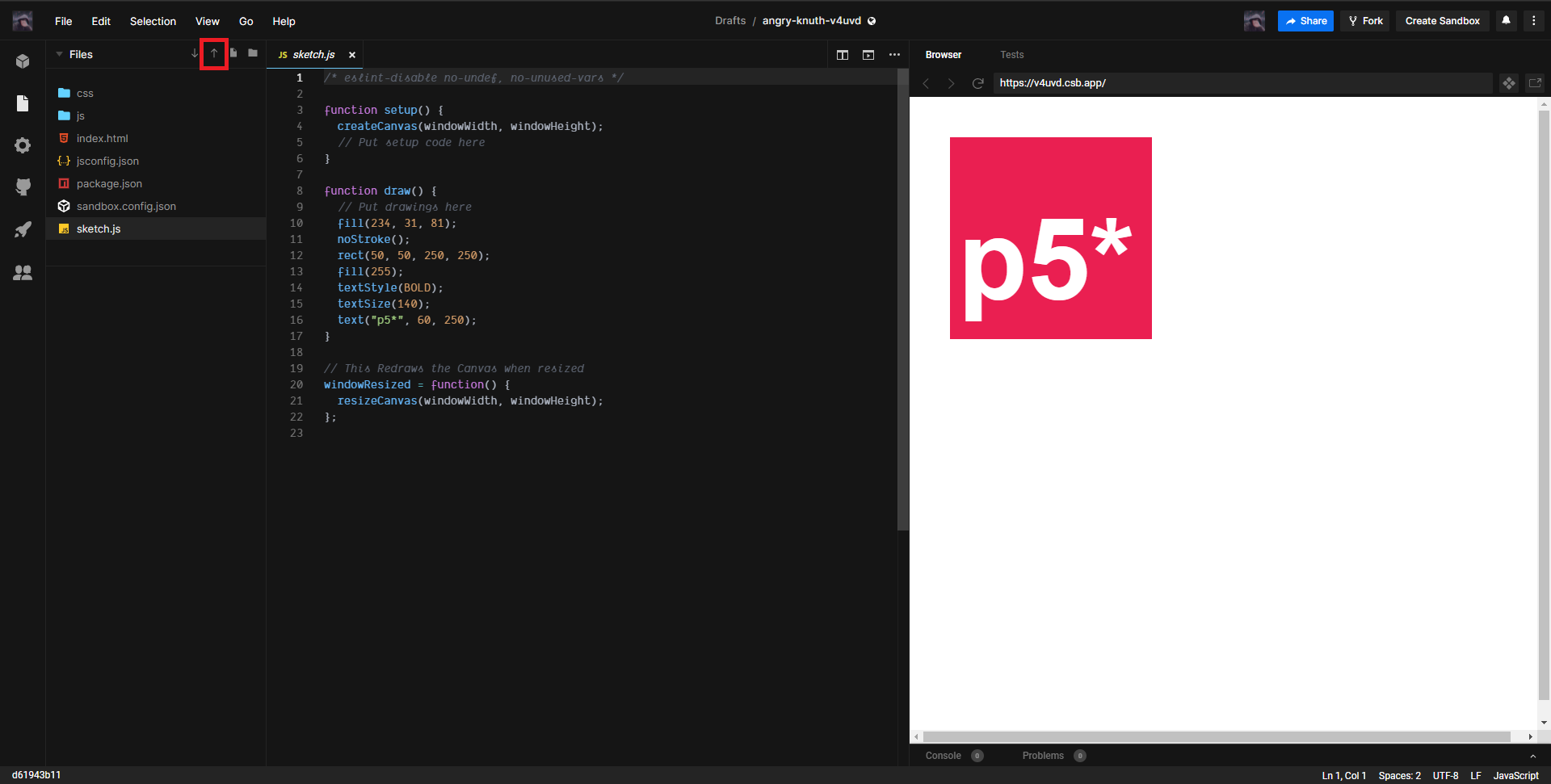Screen dimensions: 1551x784
Task: Open the GitHub panel icon
Action: 23,187
